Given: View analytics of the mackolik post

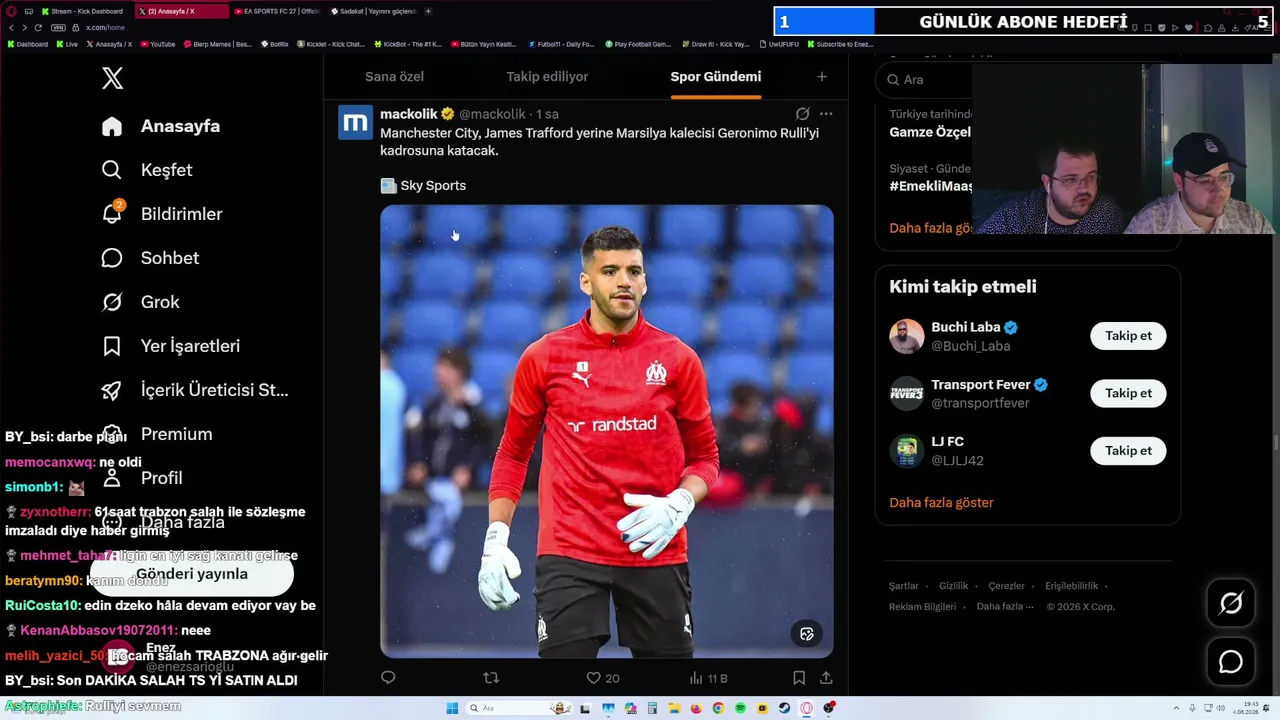Looking at the screenshot, I should (x=708, y=678).
